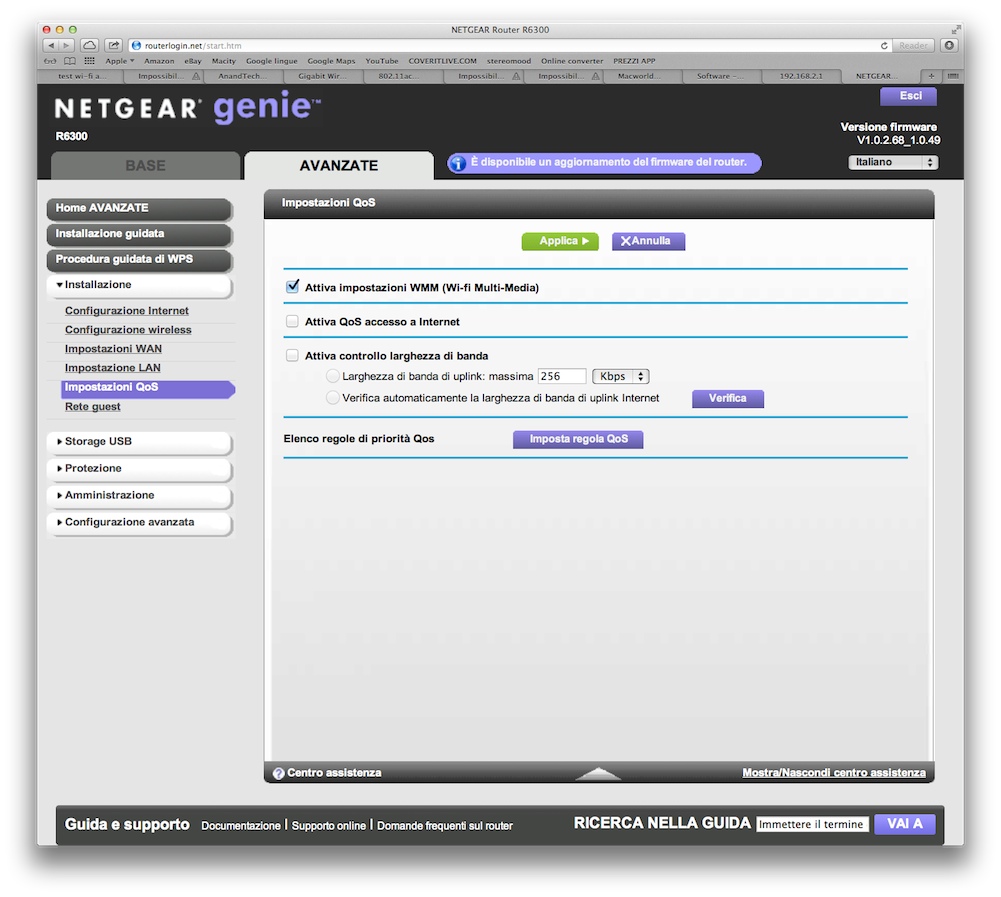Add a new tab with plus icon
The image size is (1001, 897).
(x=931, y=76)
